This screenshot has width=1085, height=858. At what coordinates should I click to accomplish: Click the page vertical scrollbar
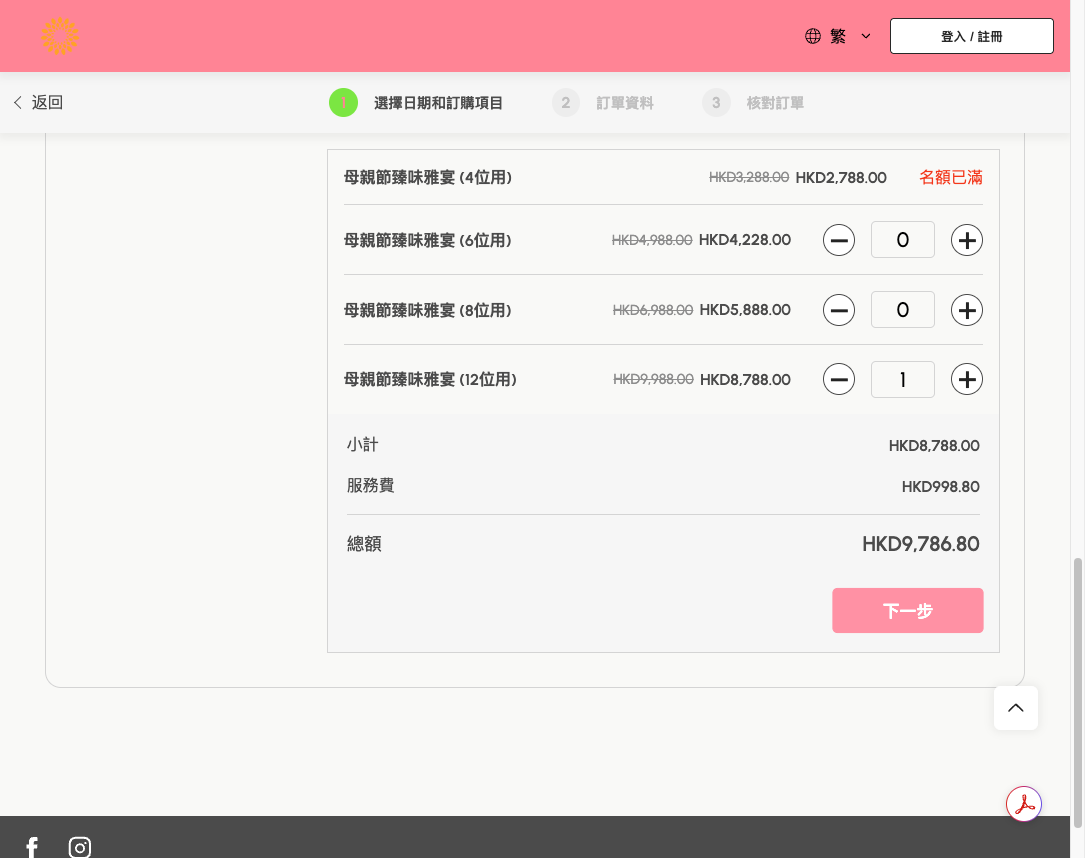(1077, 692)
